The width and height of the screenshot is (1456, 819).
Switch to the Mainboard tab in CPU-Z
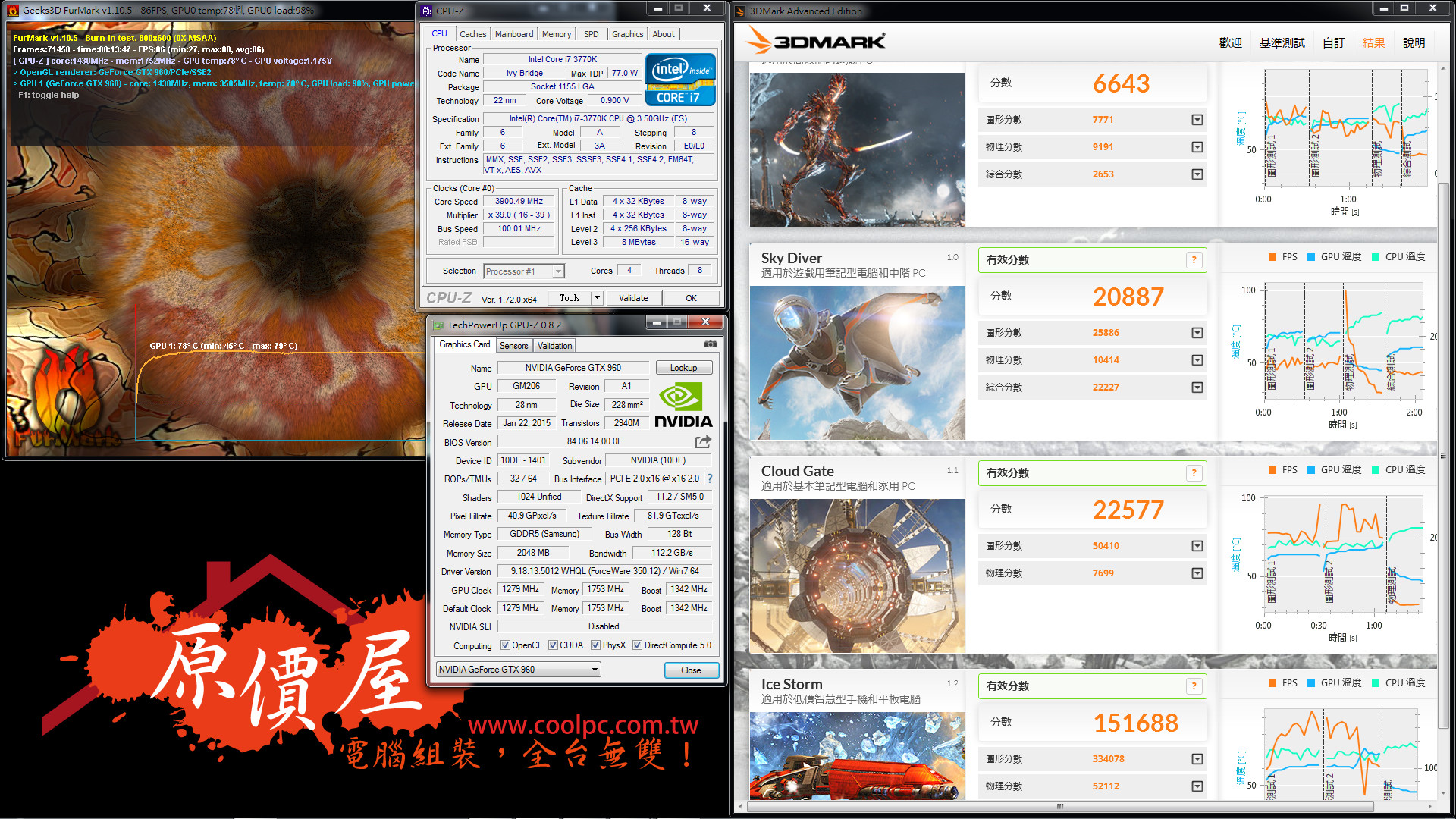point(514,34)
